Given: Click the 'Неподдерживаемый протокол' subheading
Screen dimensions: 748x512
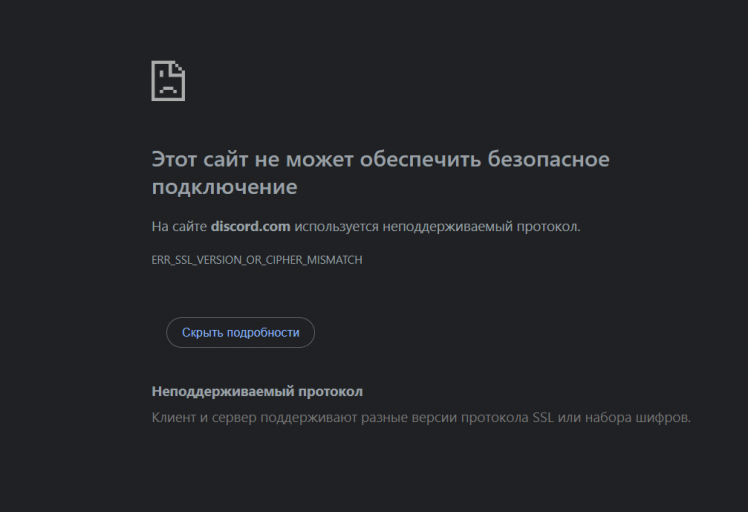Looking at the screenshot, I should coord(257,391).
